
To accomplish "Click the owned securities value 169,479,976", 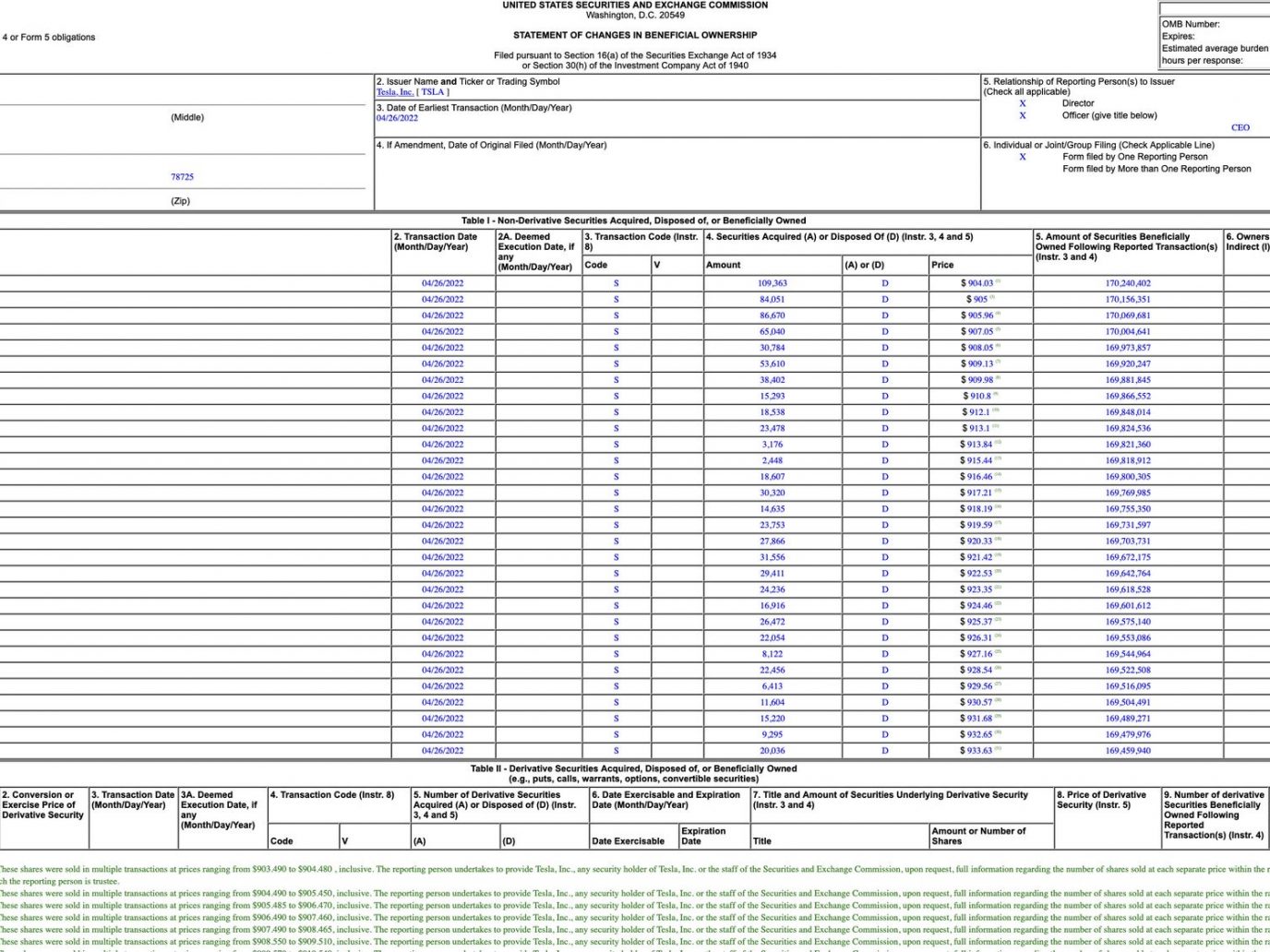I will [x=1128, y=735].
